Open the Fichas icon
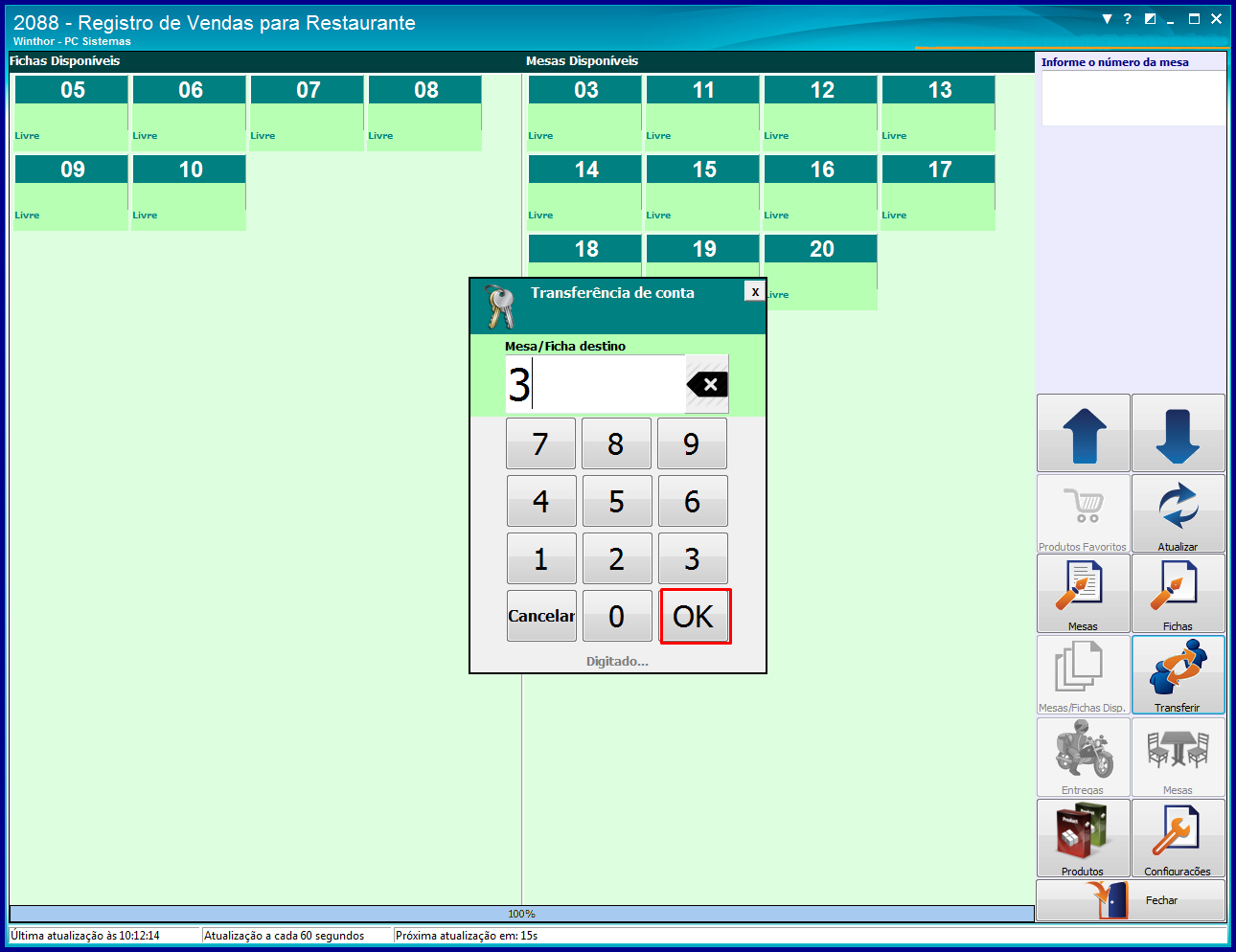The width and height of the screenshot is (1236, 952). coord(1179,594)
